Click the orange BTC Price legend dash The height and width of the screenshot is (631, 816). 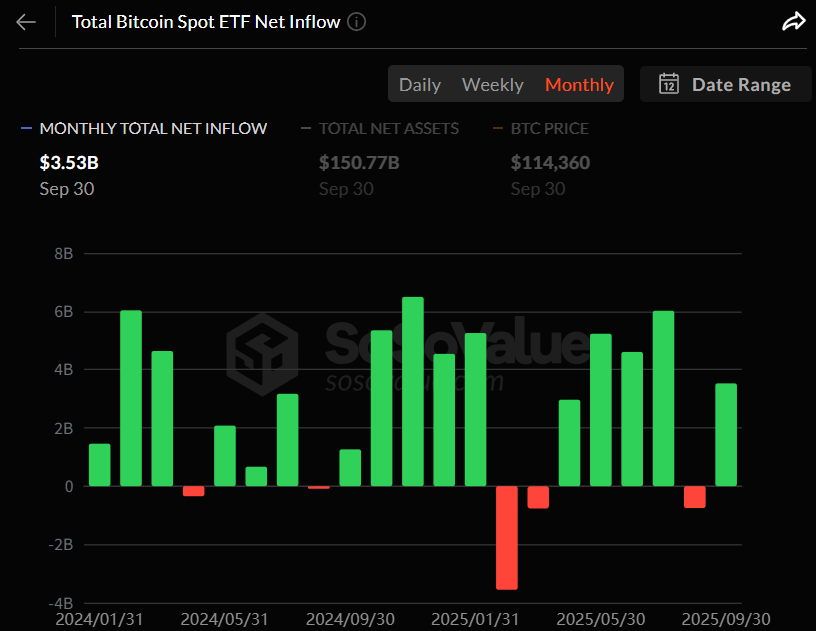498,128
